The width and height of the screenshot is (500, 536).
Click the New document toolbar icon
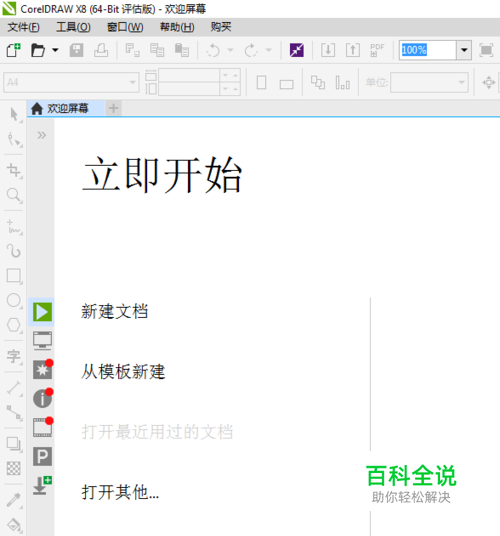(x=13, y=50)
